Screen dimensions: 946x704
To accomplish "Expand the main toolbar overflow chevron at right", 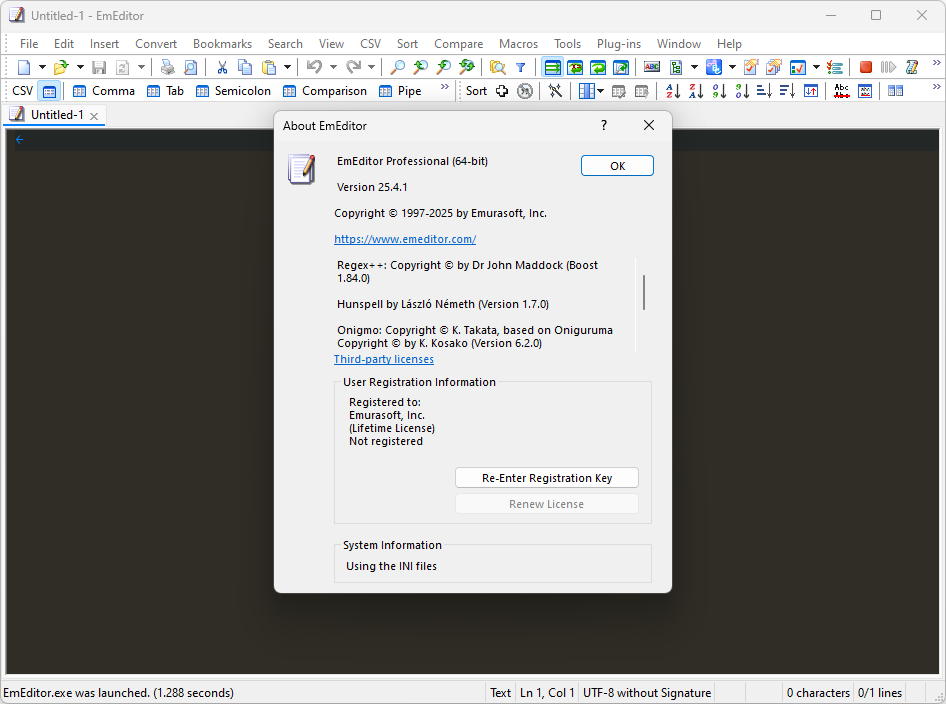I will click(936, 63).
